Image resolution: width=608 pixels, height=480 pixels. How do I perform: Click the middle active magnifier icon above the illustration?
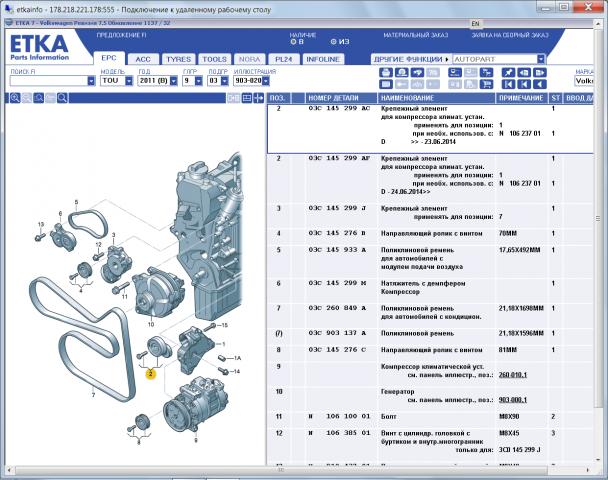click(x=38, y=98)
